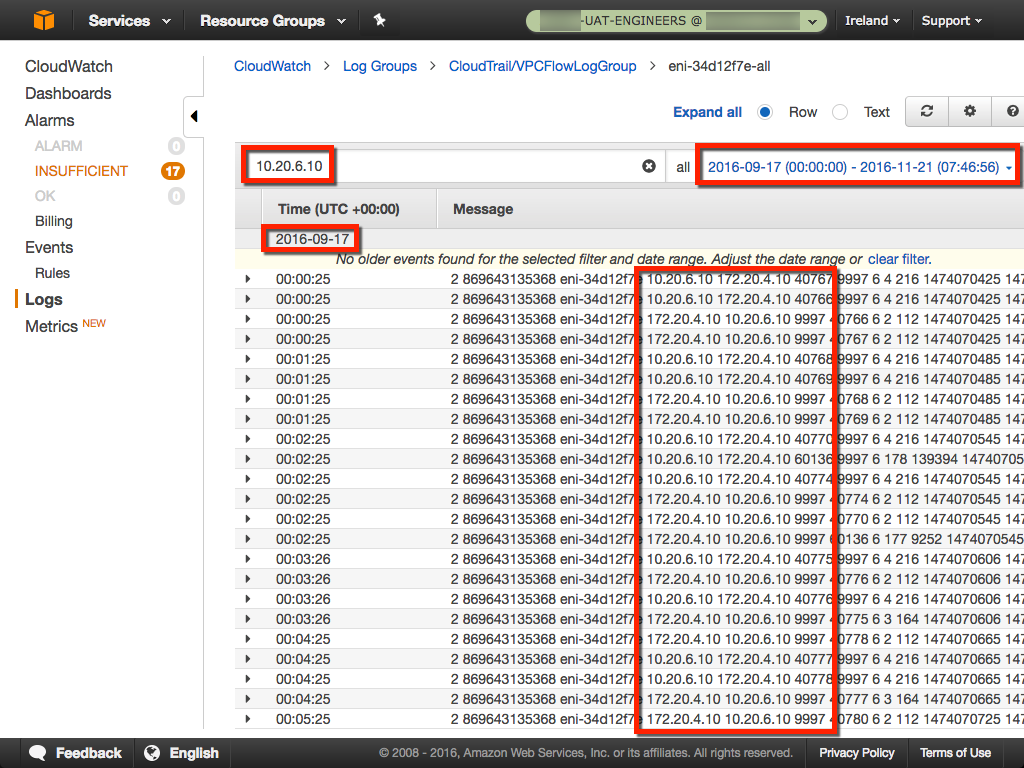Refresh the log events list
Viewport: 1024px width, 768px height.
pyautogui.click(x=927, y=112)
